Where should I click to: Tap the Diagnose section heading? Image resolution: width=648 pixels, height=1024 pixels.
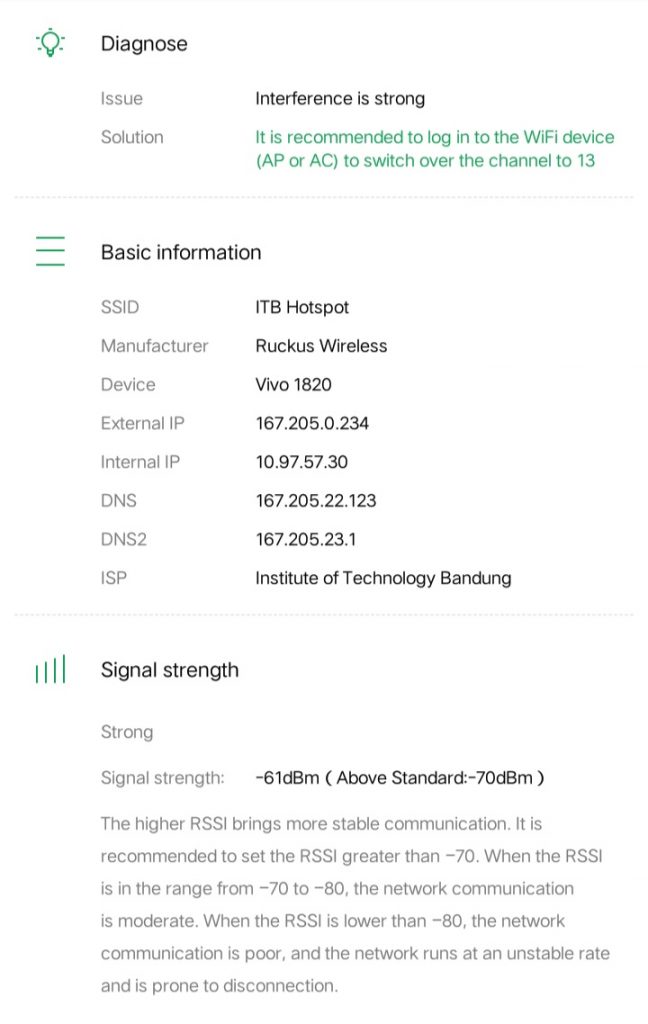coord(144,44)
